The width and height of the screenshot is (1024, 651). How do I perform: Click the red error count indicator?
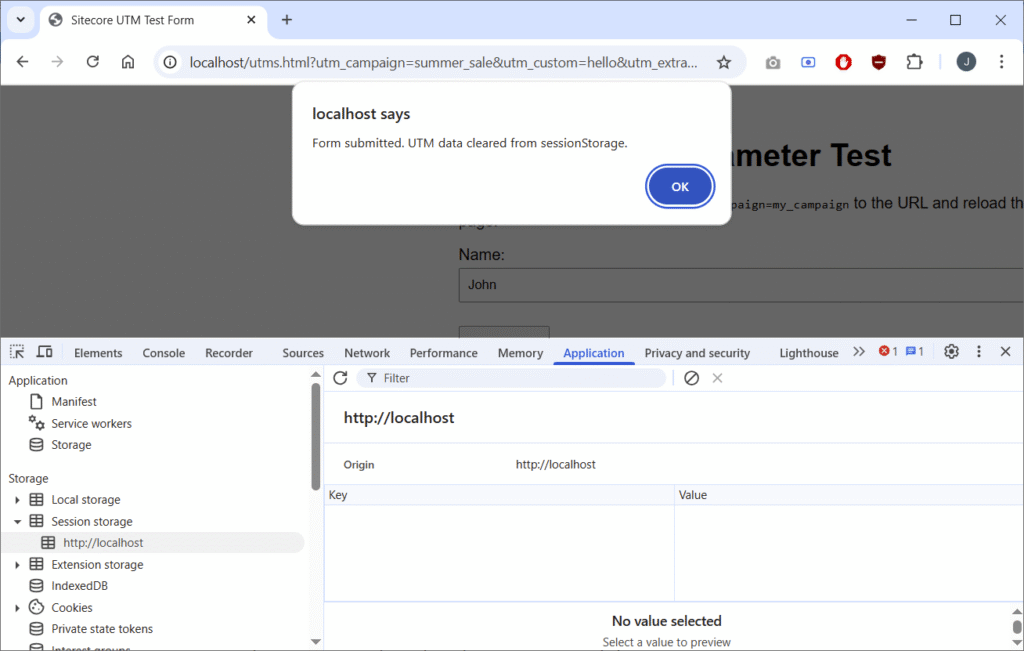tap(888, 351)
